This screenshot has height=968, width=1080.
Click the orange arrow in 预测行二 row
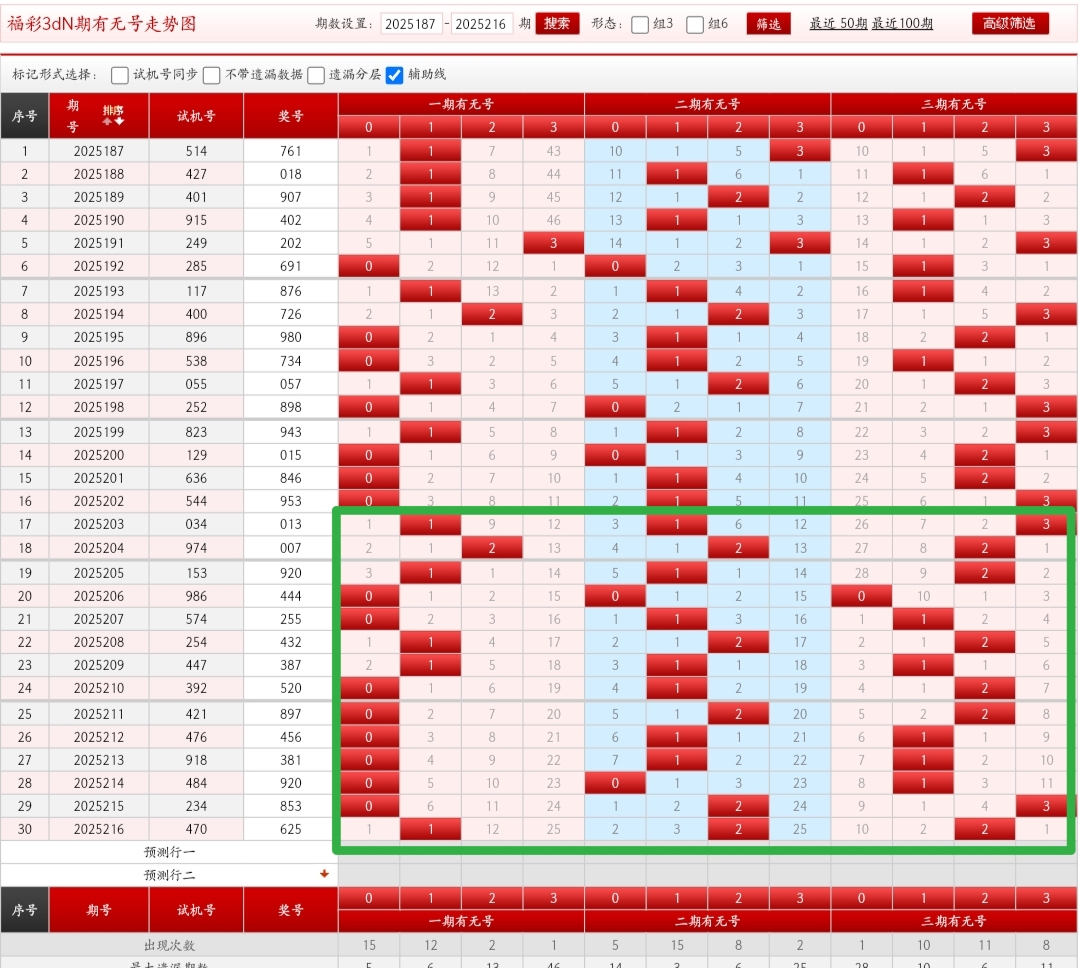[x=324, y=874]
